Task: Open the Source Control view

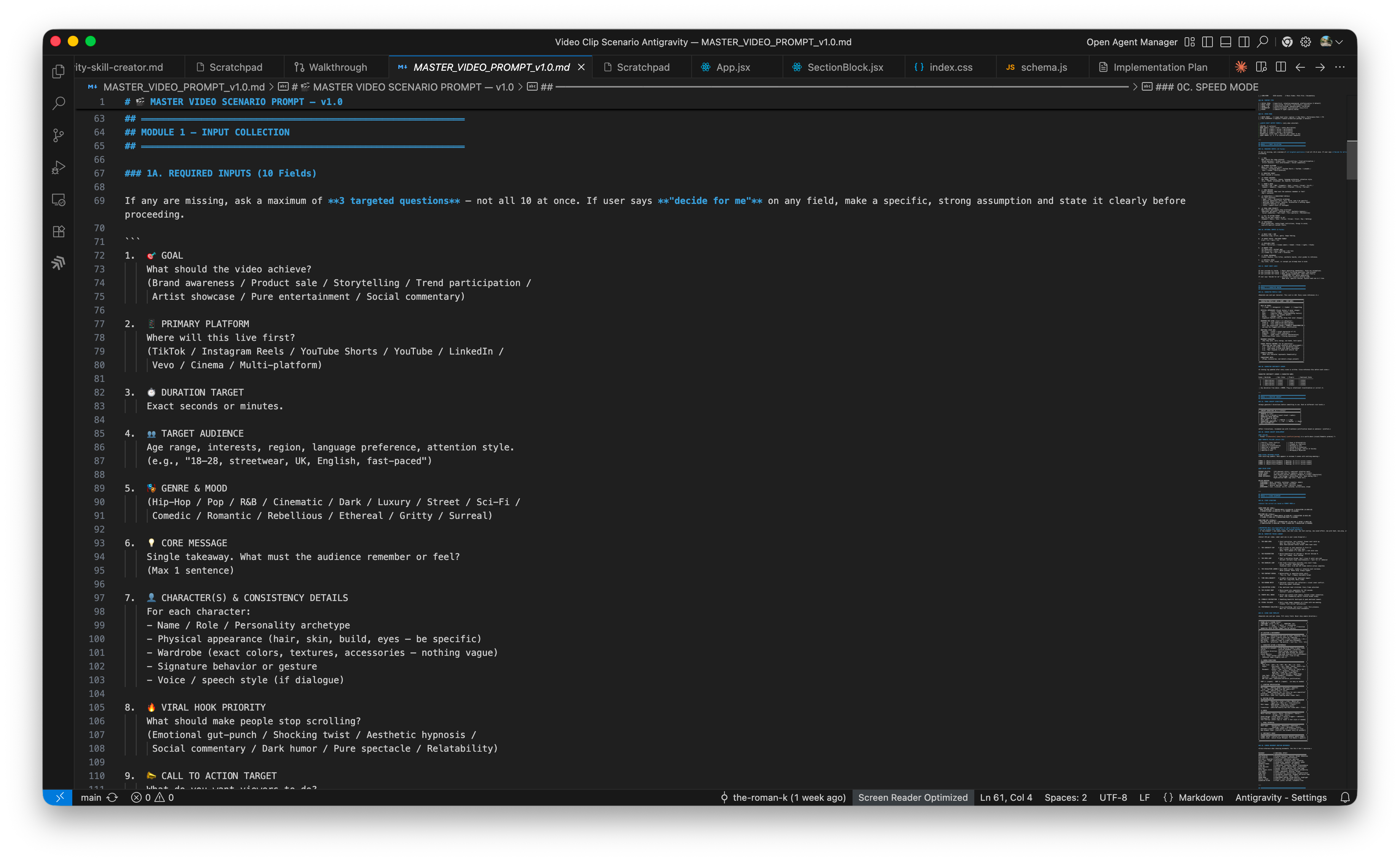Action: pyautogui.click(x=59, y=135)
